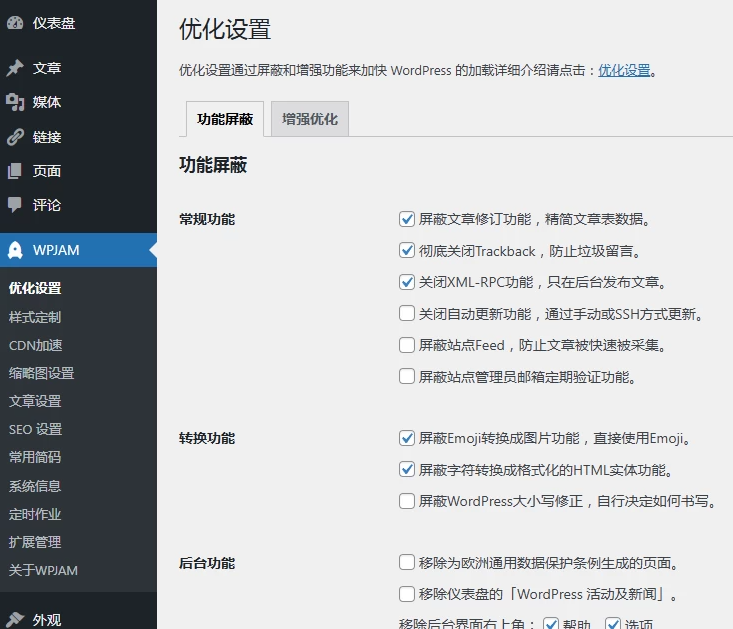
Task: Open the 优化设置 link in description
Action: [624, 70]
